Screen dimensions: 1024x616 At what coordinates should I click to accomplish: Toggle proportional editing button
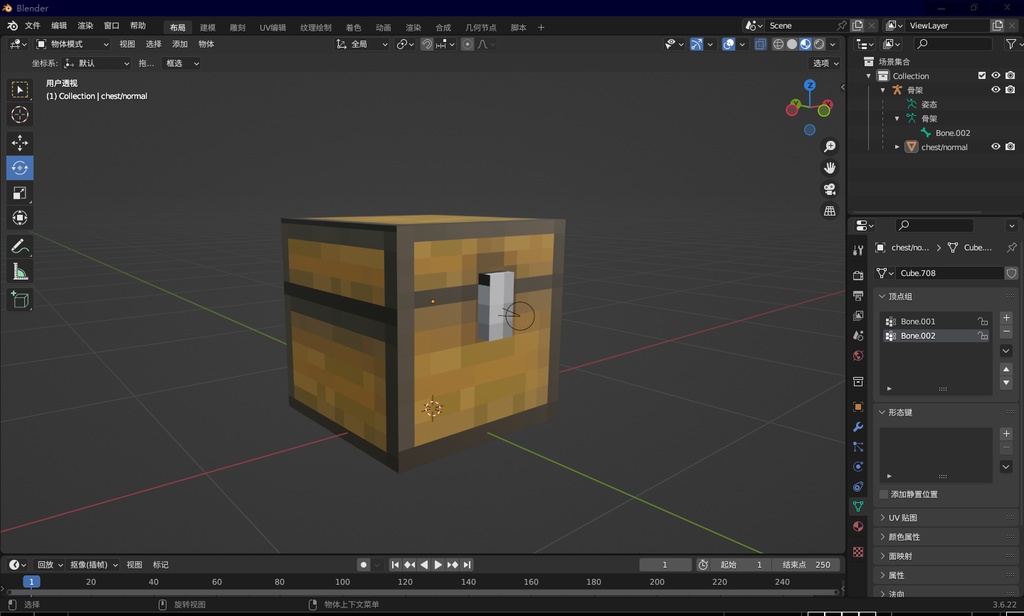pyautogui.click(x=467, y=44)
